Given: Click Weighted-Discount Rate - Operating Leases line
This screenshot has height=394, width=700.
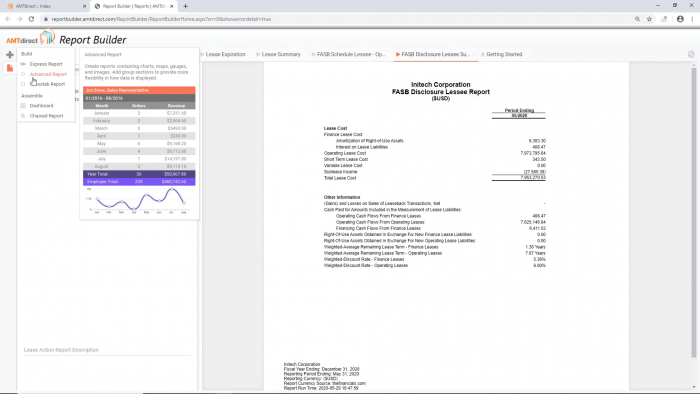Looking at the screenshot, I should (366, 265).
